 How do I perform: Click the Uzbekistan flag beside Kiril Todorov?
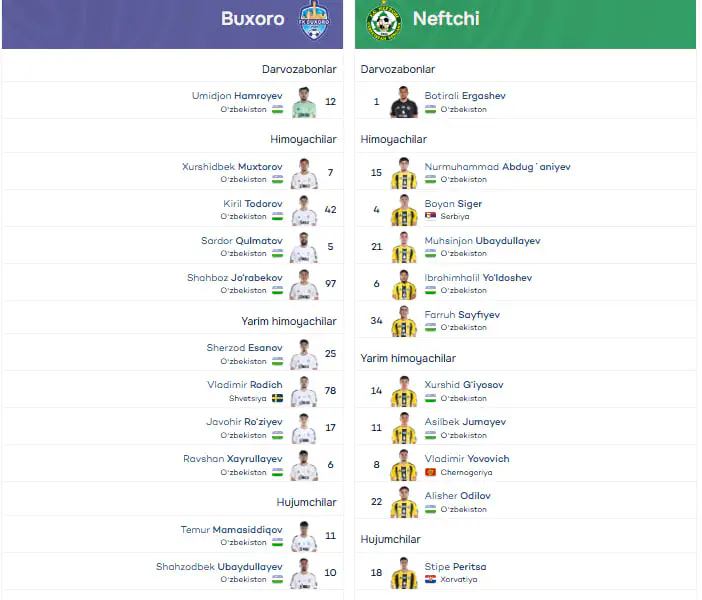tap(278, 216)
